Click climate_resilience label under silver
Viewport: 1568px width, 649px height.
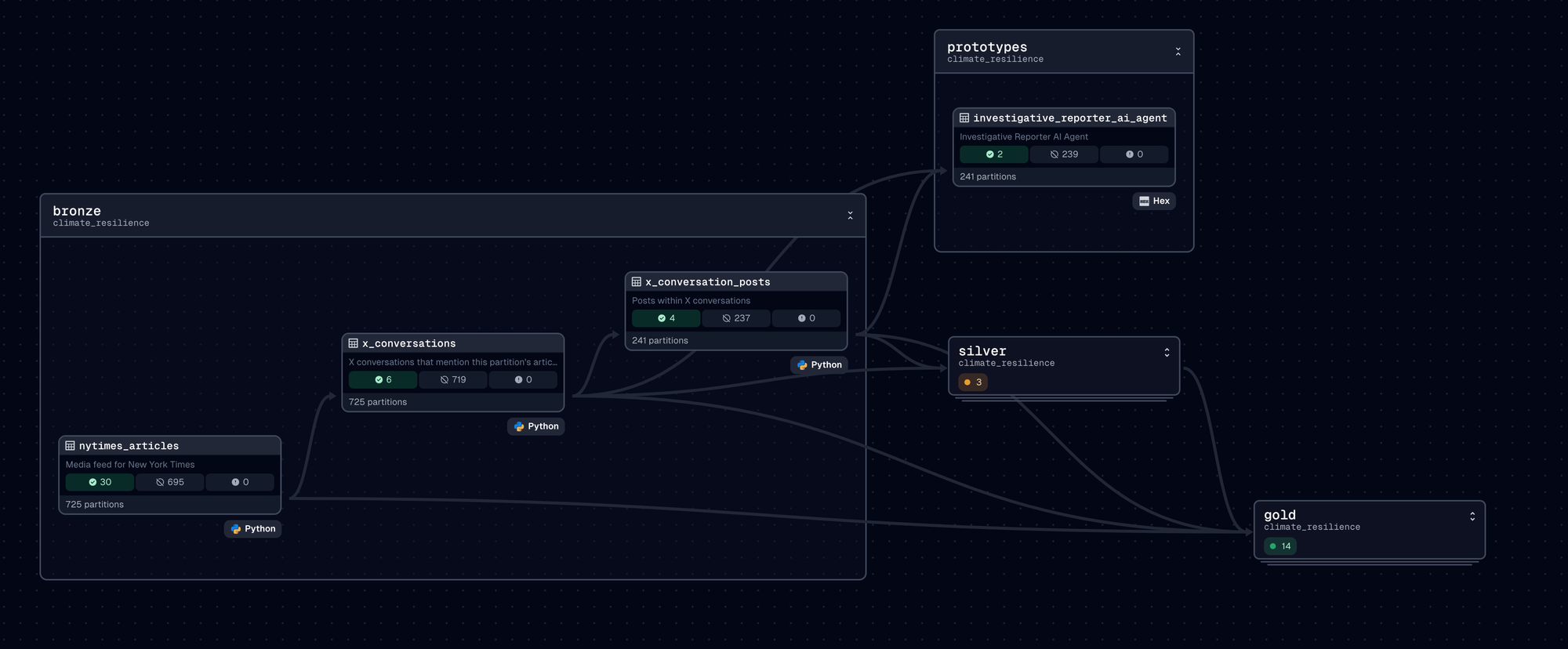pos(1007,364)
